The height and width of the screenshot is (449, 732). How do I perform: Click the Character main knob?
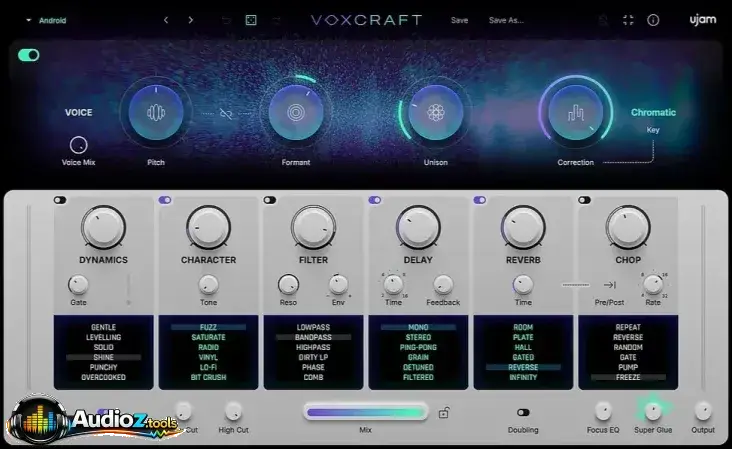[x=208, y=227]
